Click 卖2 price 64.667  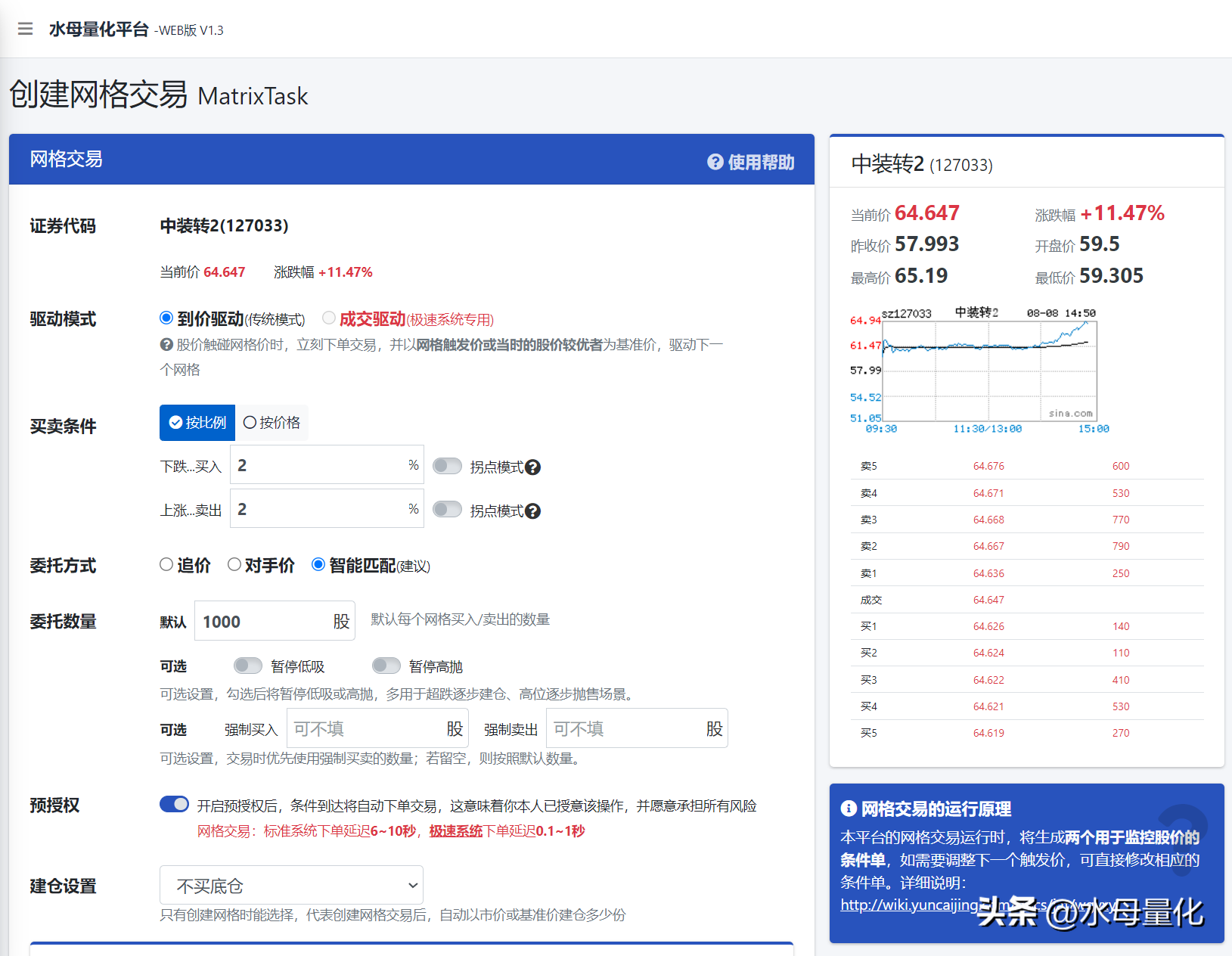[988, 546]
